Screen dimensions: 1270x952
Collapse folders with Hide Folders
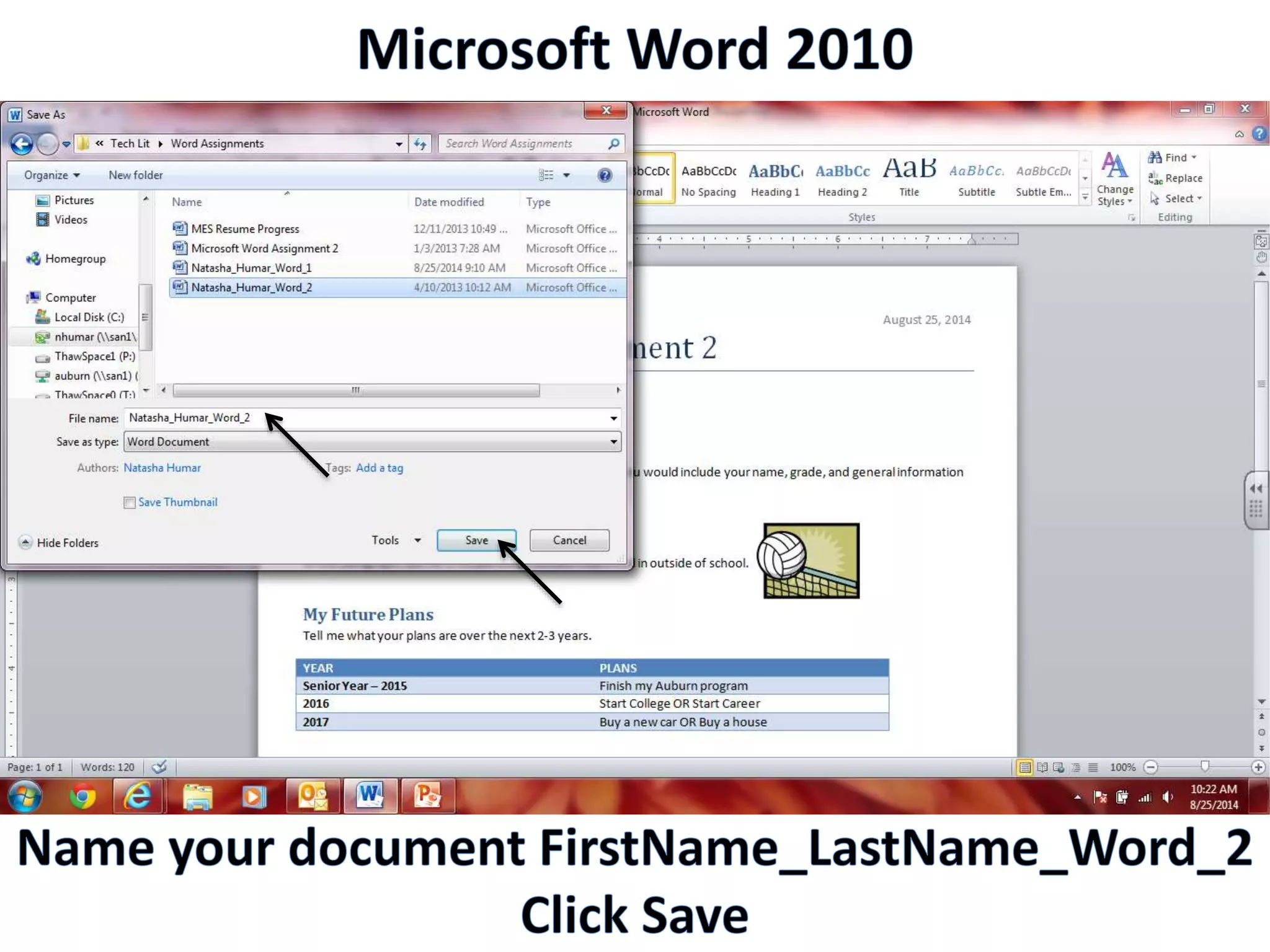(58, 543)
